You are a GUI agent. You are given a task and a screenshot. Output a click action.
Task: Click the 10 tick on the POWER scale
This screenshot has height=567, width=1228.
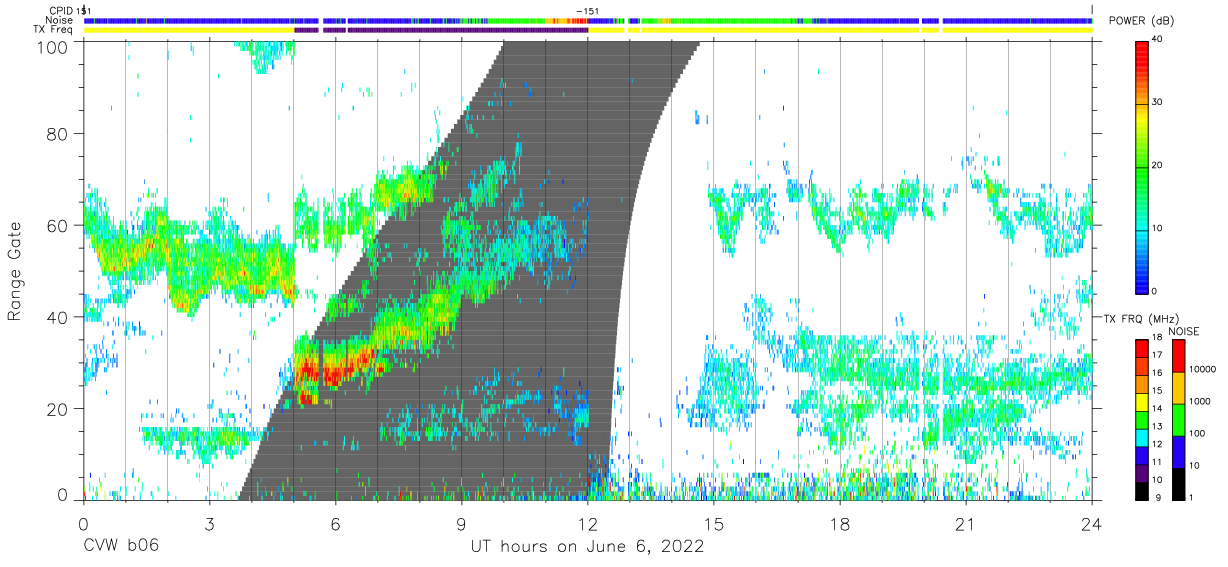click(x=1158, y=228)
